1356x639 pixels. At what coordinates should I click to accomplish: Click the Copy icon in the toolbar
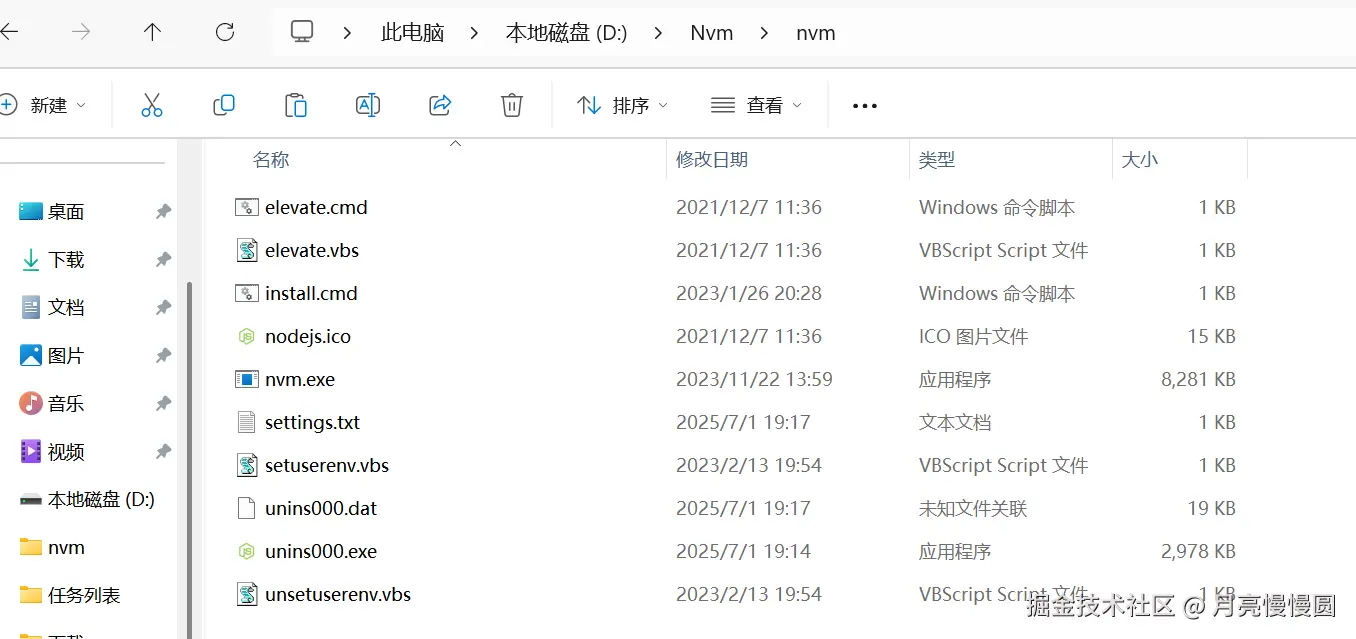(x=223, y=104)
